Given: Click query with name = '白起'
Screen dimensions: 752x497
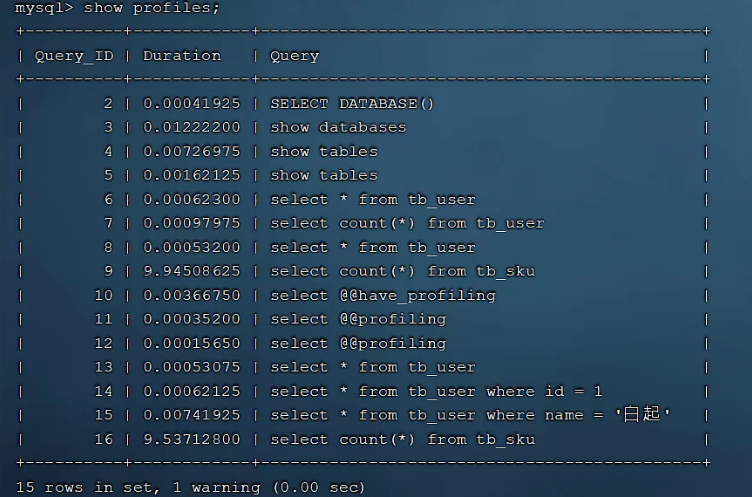Looking at the screenshot, I should pos(470,414).
